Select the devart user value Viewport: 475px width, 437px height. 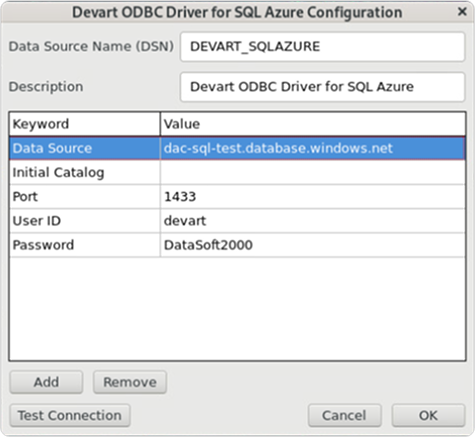[x=313, y=221]
